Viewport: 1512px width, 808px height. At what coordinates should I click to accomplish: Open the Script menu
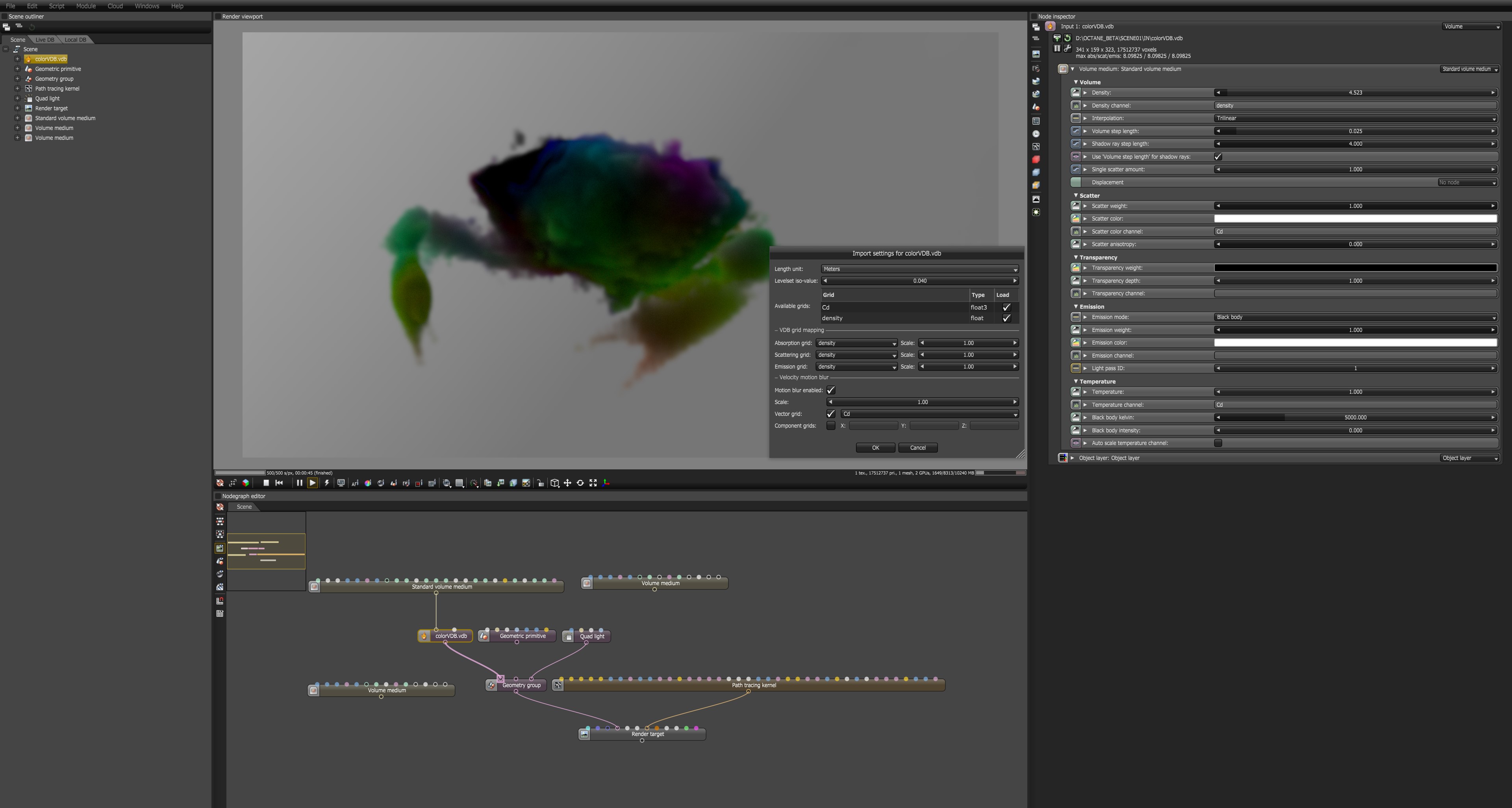pyautogui.click(x=56, y=6)
